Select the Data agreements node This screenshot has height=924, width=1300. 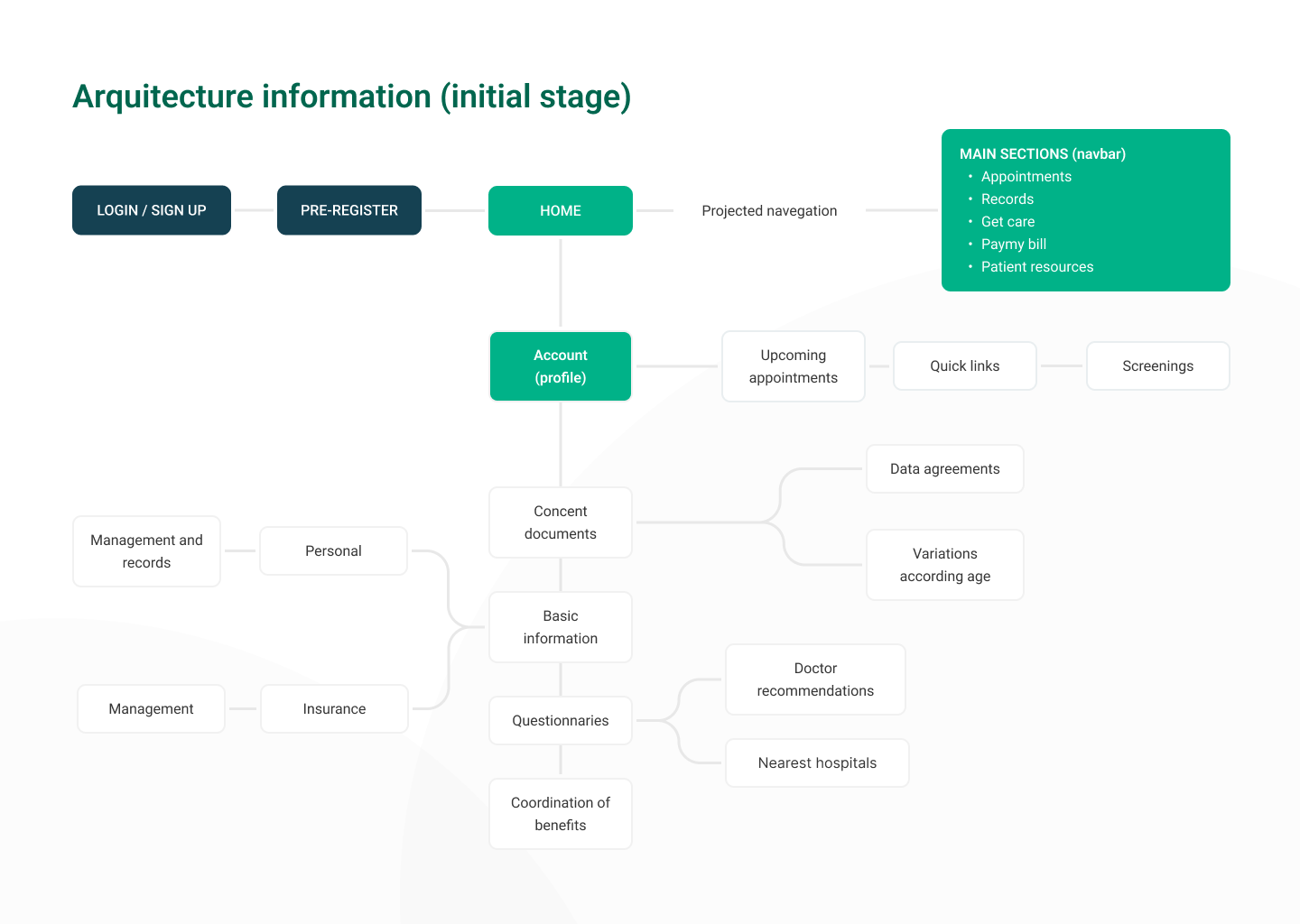944,469
